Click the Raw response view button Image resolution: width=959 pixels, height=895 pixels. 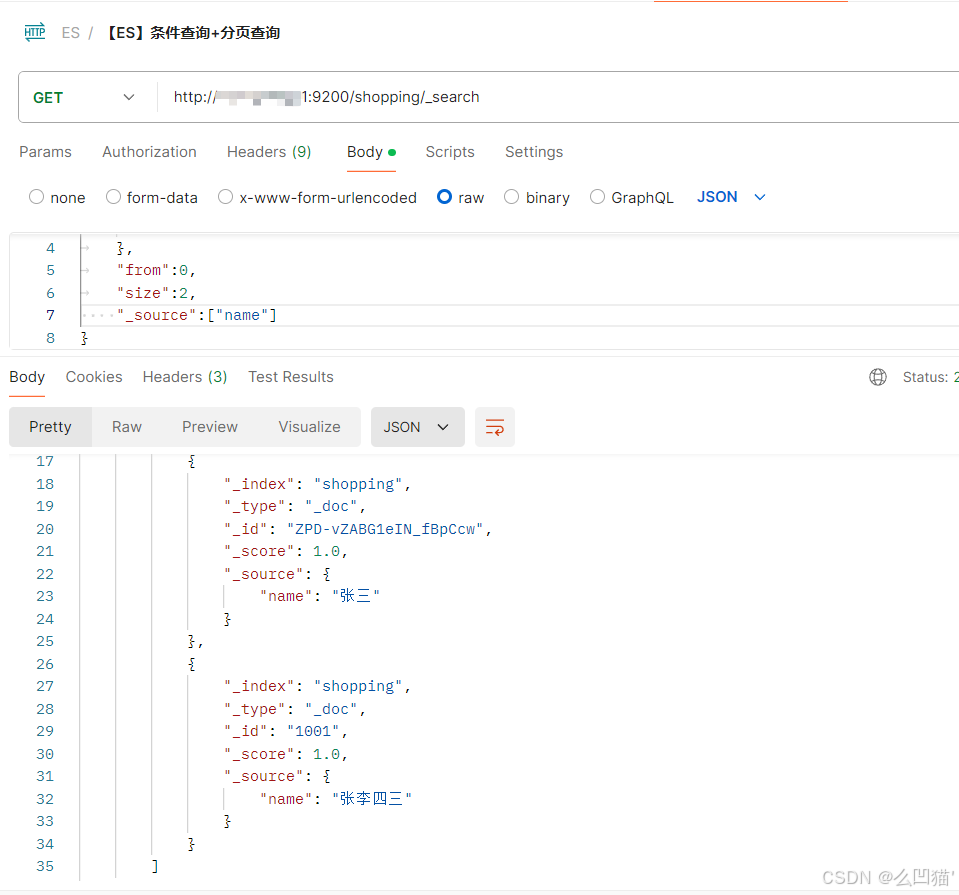pyautogui.click(x=127, y=427)
